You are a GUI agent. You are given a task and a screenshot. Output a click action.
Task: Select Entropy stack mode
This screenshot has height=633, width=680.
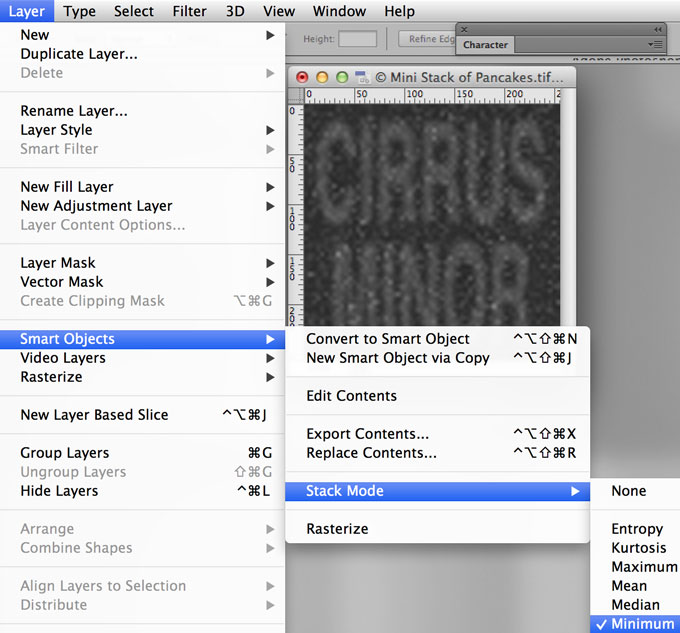637,529
